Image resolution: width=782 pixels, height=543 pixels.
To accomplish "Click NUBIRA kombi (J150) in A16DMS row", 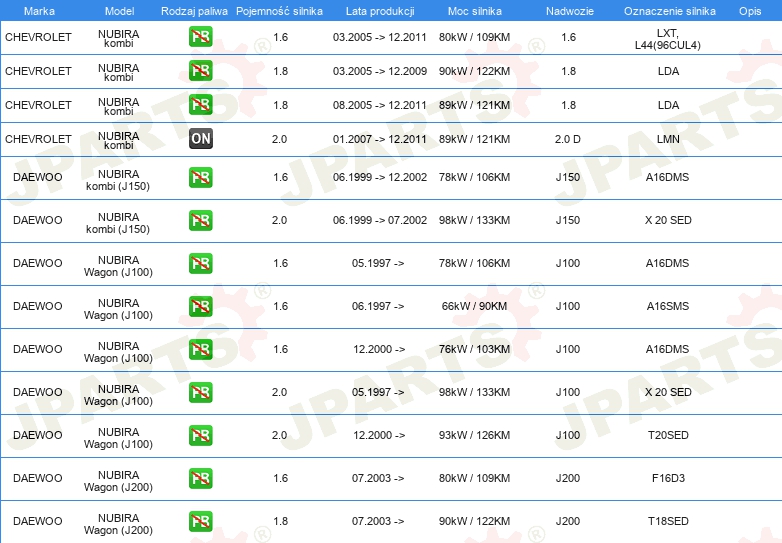I will [x=118, y=180].
